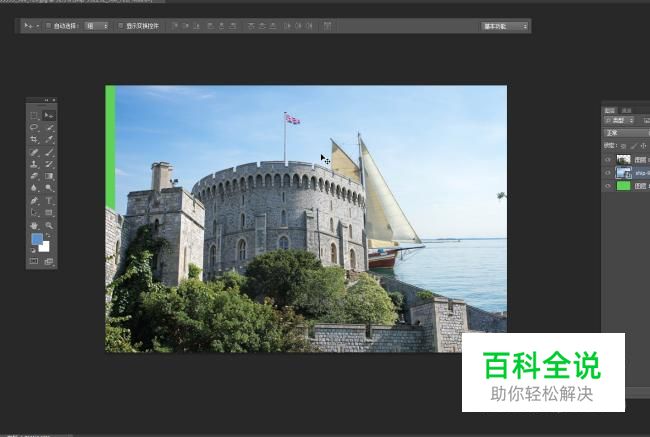Image resolution: width=650 pixels, height=437 pixels.
Task: Select the Pen tool
Action: point(34,201)
